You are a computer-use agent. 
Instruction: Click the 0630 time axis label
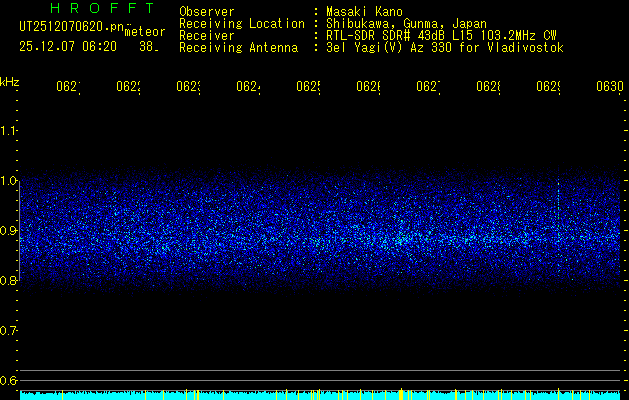pyautogui.click(x=610, y=87)
